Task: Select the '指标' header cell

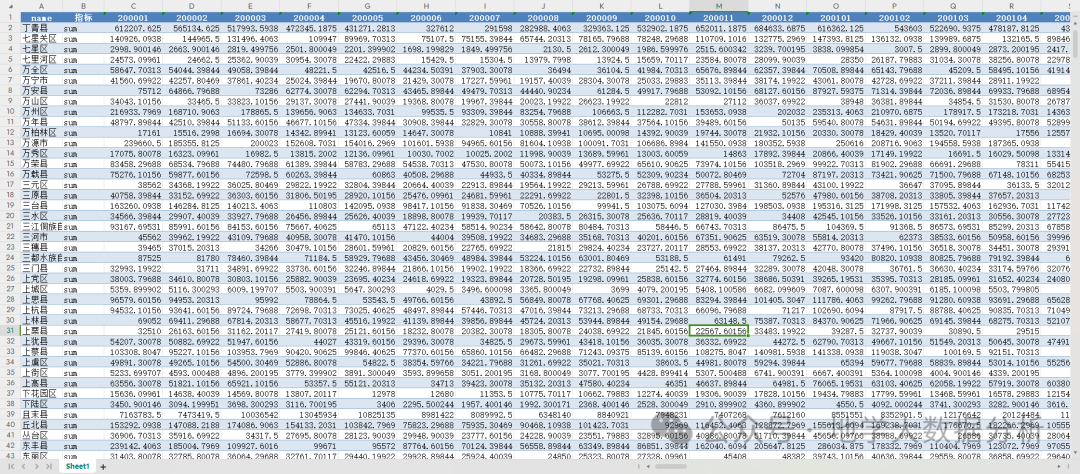Action: [83, 17]
